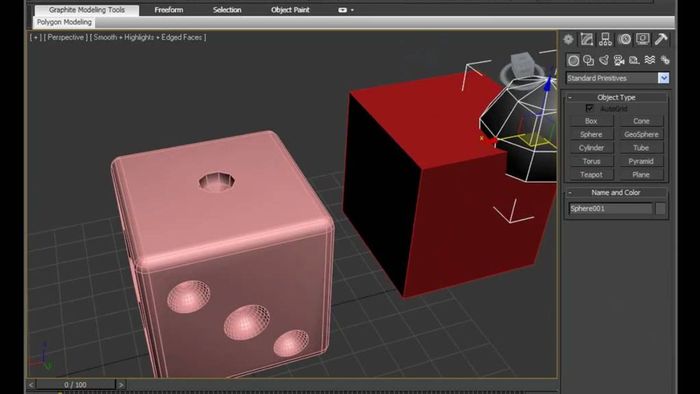Click the Torus primitive button

pyautogui.click(x=591, y=162)
